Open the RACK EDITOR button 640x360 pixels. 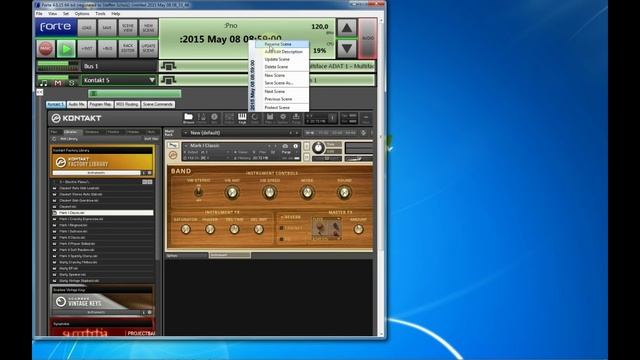pyautogui.click(x=128, y=49)
